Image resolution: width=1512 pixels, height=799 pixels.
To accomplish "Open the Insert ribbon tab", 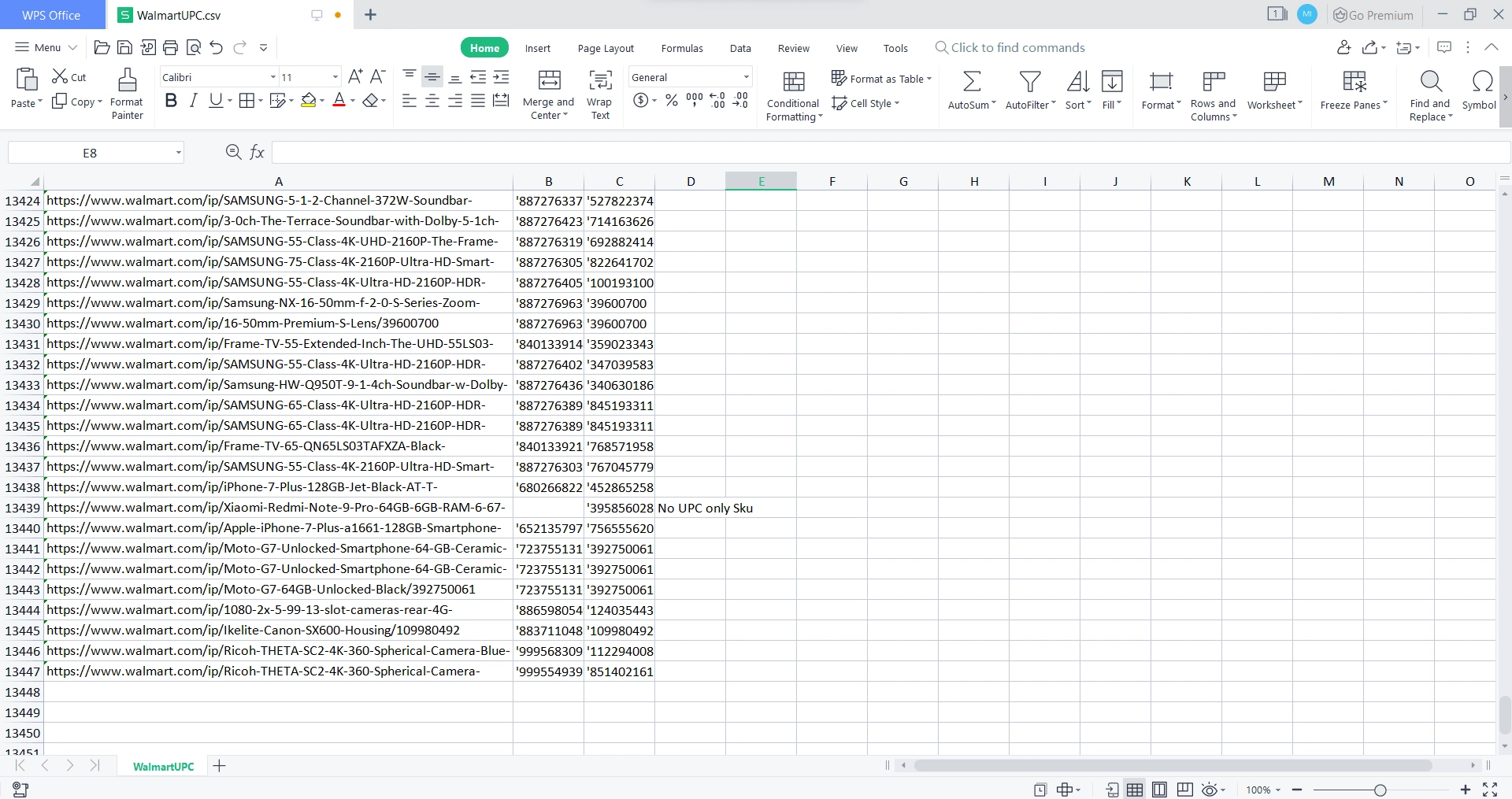I will point(538,48).
